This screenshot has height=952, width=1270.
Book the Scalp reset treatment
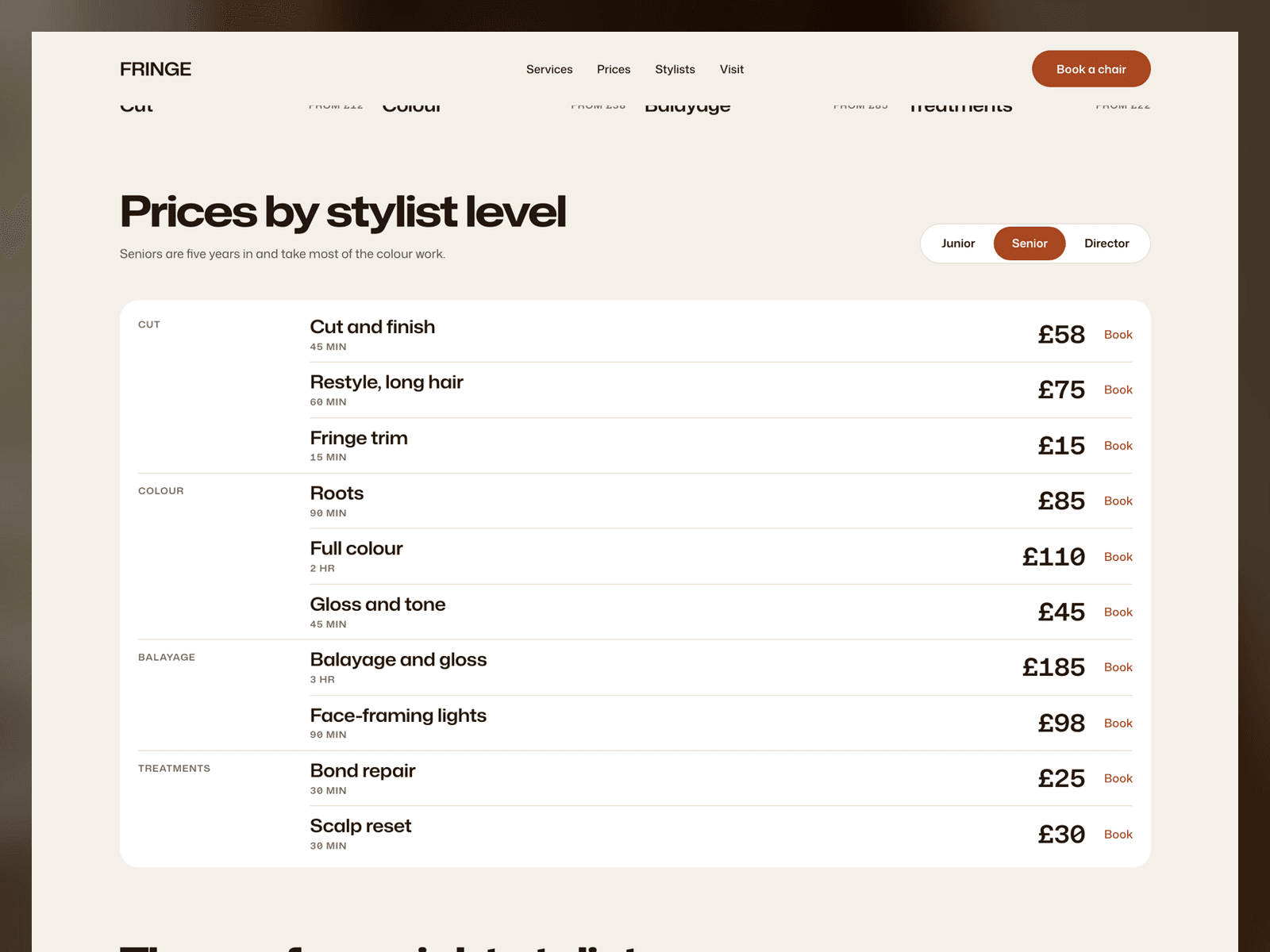point(1118,834)
